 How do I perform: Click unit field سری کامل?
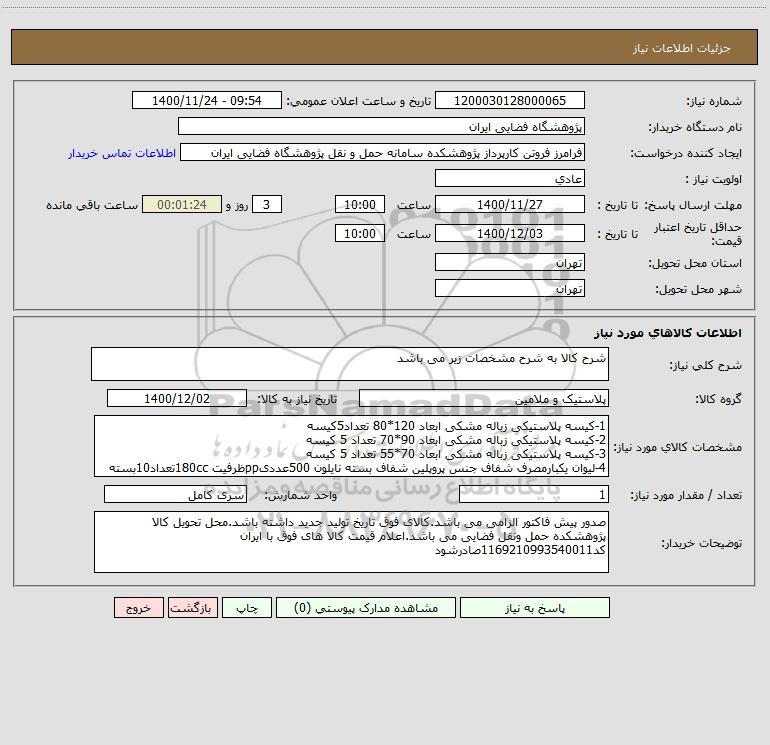click(175, 495)
